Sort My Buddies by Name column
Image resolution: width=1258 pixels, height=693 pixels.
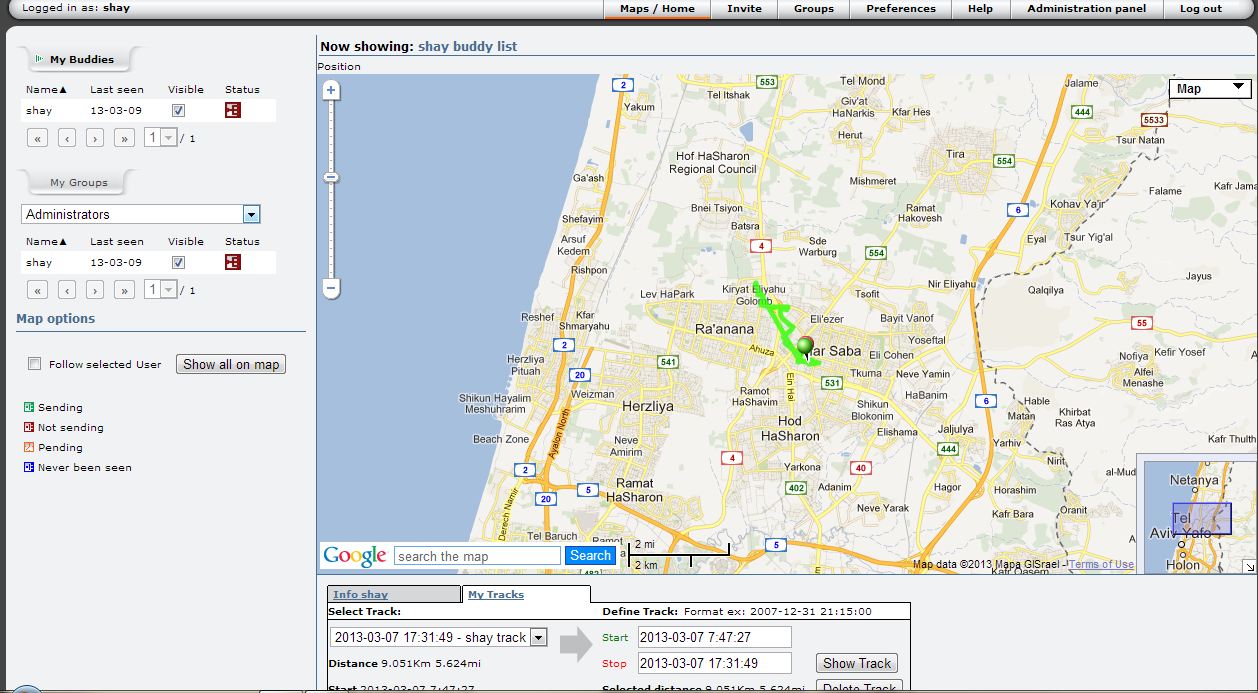click(46, 89)
